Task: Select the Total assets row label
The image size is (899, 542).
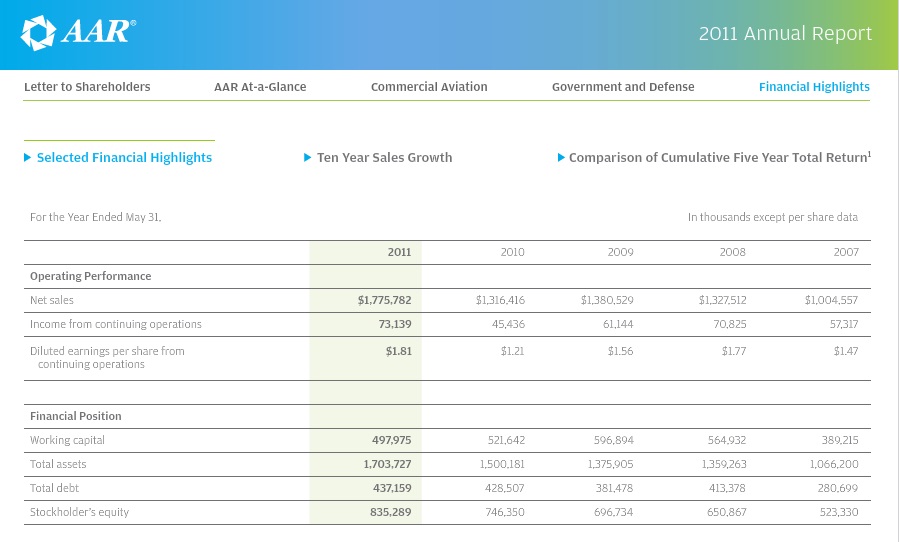Action: click(x=58, y=464)
